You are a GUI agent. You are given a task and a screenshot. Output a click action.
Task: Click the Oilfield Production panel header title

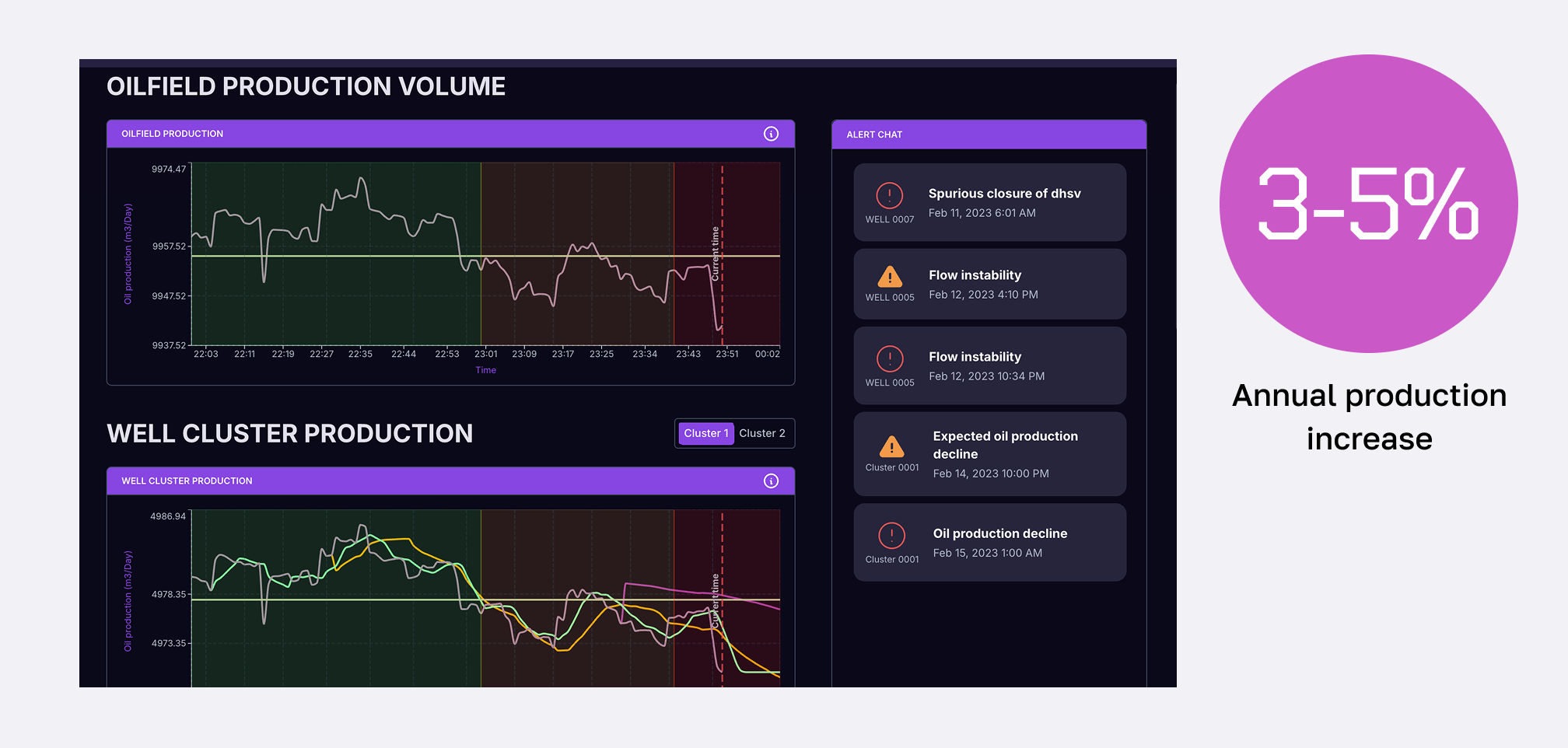click(172, 134)
